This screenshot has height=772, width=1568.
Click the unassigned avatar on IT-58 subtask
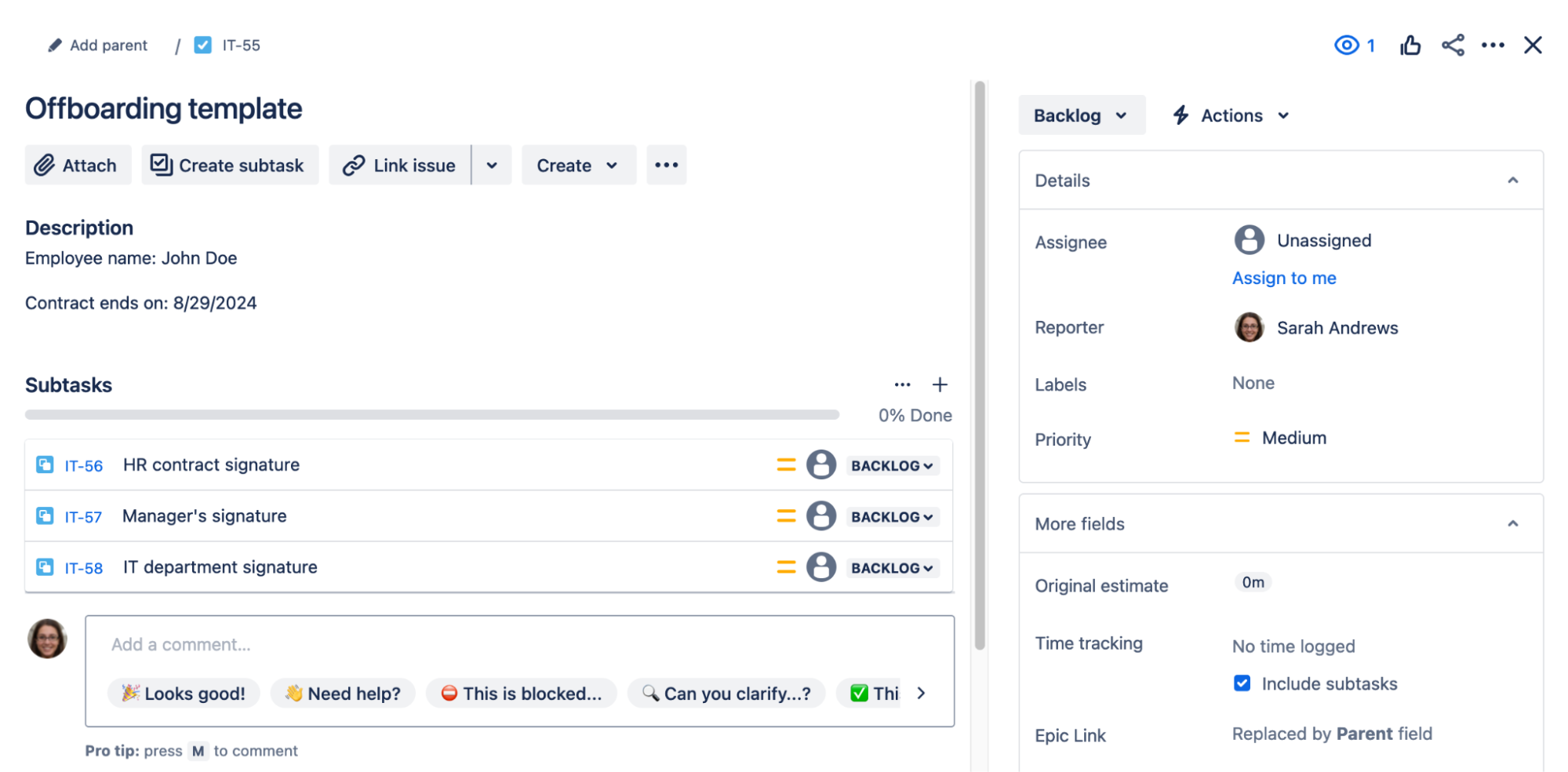821,566
